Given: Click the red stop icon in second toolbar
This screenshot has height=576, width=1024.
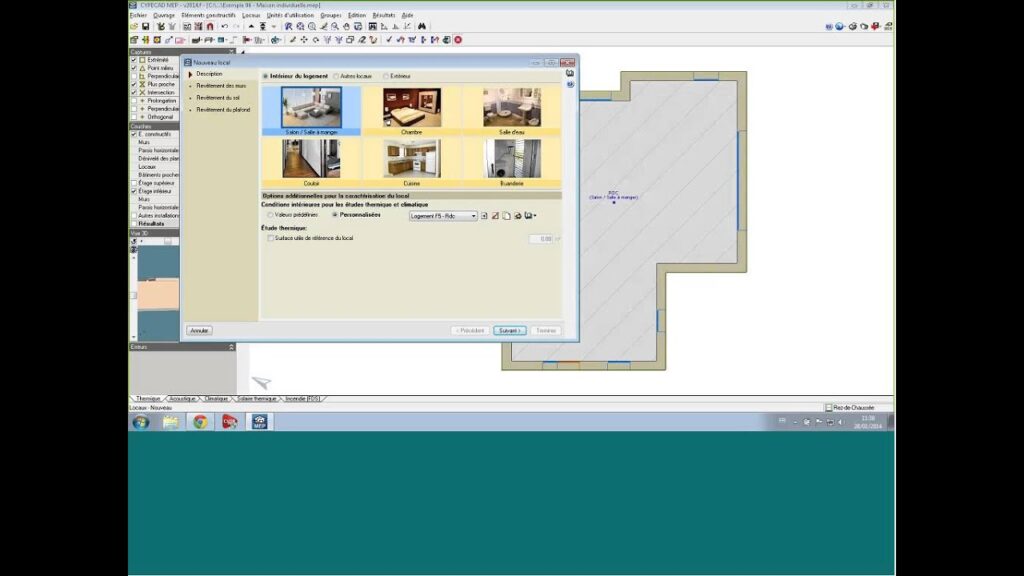Looking at the screenshot, I should tap(458, 40).
